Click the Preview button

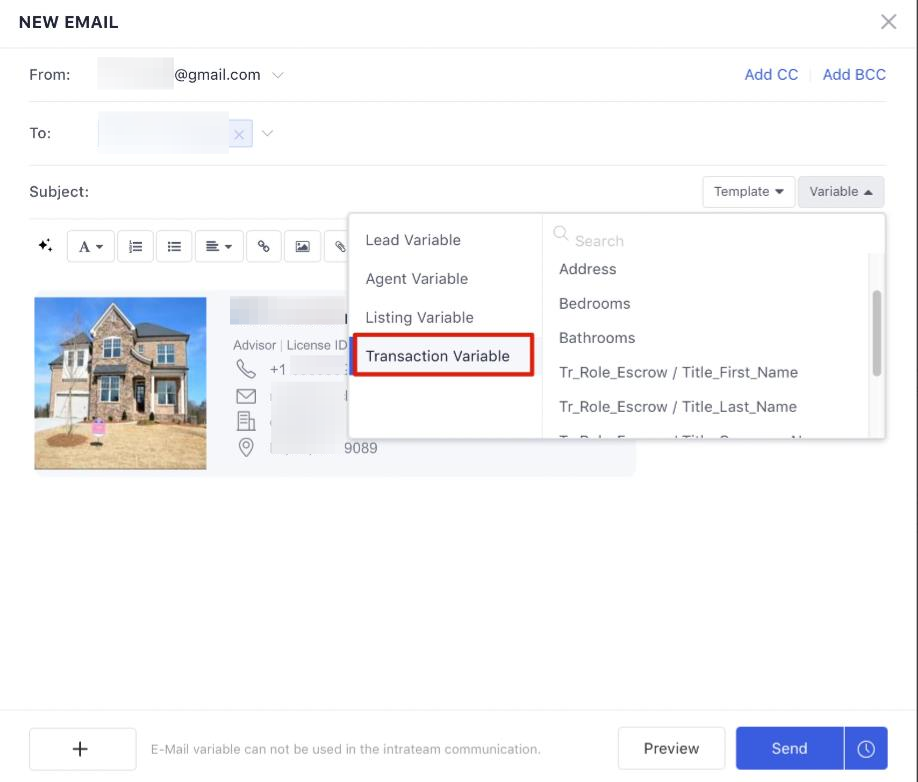pyautogui.click(x=671, y=748)
